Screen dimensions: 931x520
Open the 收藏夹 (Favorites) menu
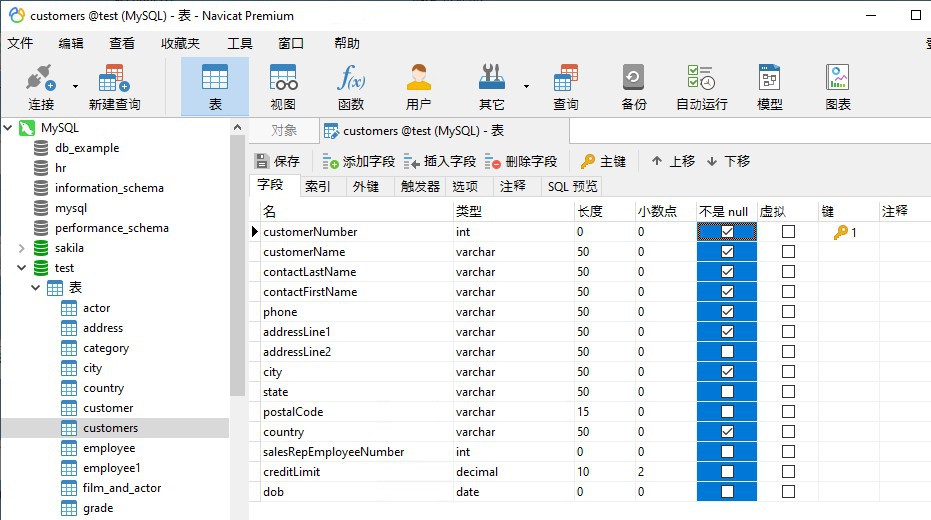[x=180, y=43]
